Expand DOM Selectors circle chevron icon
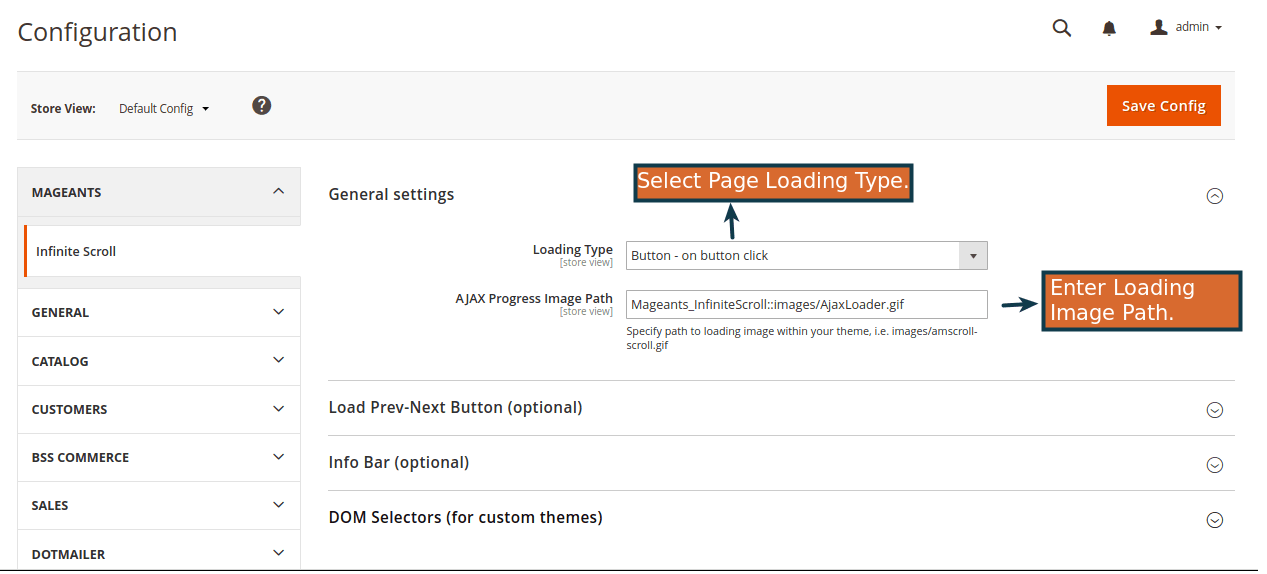1267x574 pixels. click(1215, 519)
